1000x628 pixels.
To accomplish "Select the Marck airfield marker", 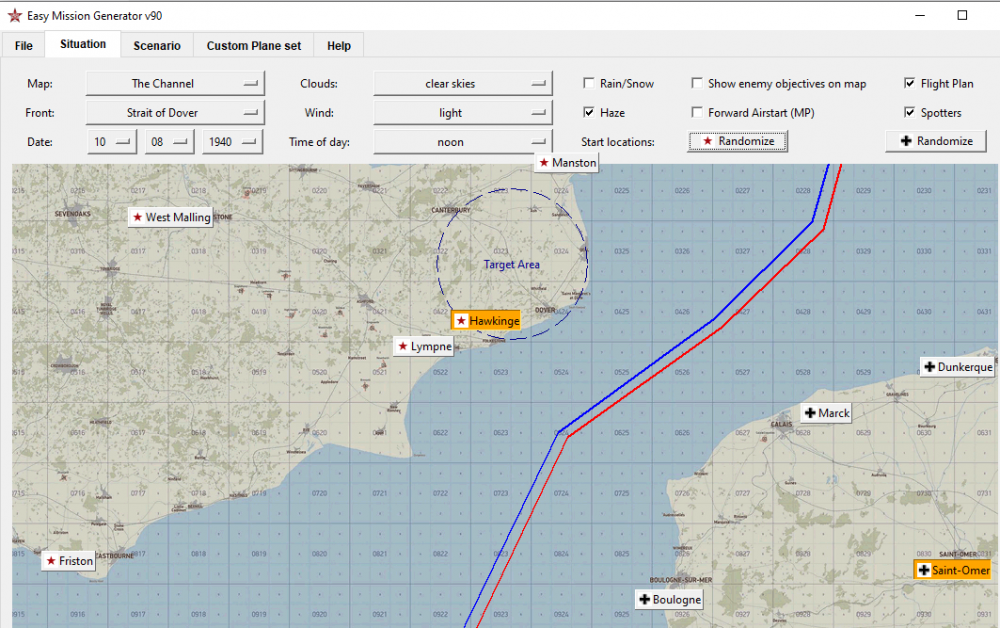I will pos(826,413).
